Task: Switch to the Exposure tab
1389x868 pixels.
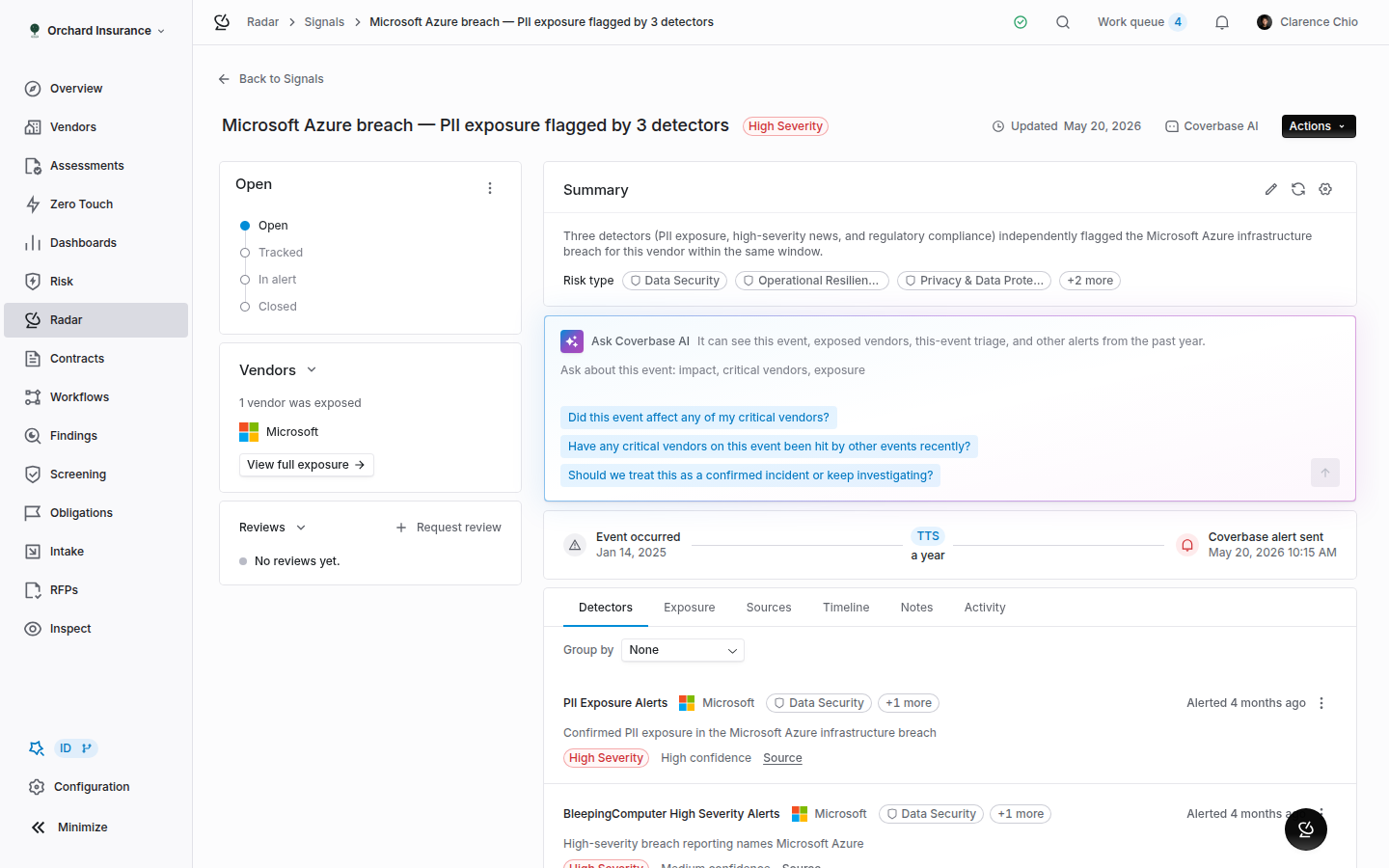Action: pos(690,608)
